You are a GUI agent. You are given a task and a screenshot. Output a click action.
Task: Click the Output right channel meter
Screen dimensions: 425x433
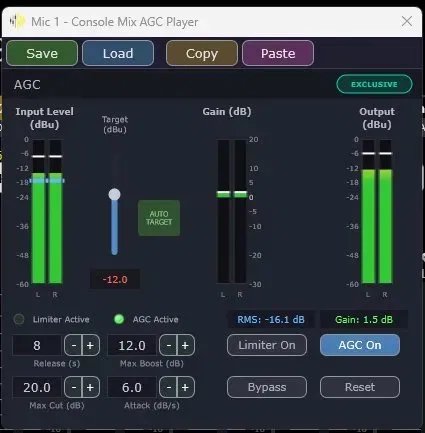pyautogui.click(x=386, y=212)
